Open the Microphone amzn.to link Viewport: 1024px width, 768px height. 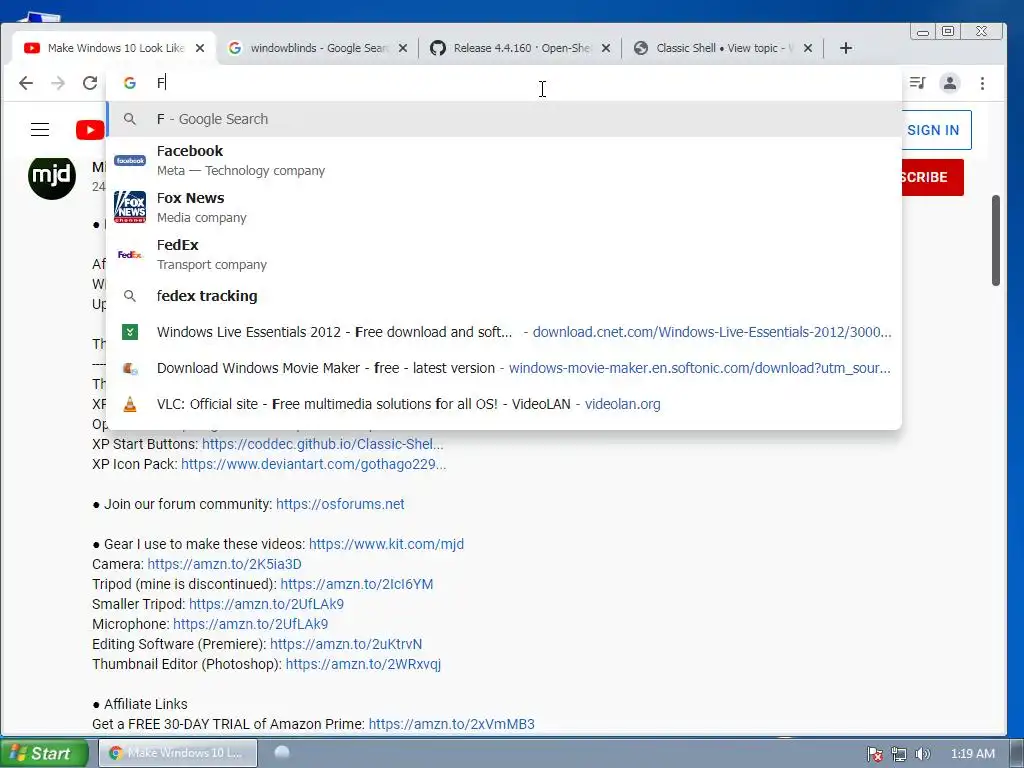(251, 624)
